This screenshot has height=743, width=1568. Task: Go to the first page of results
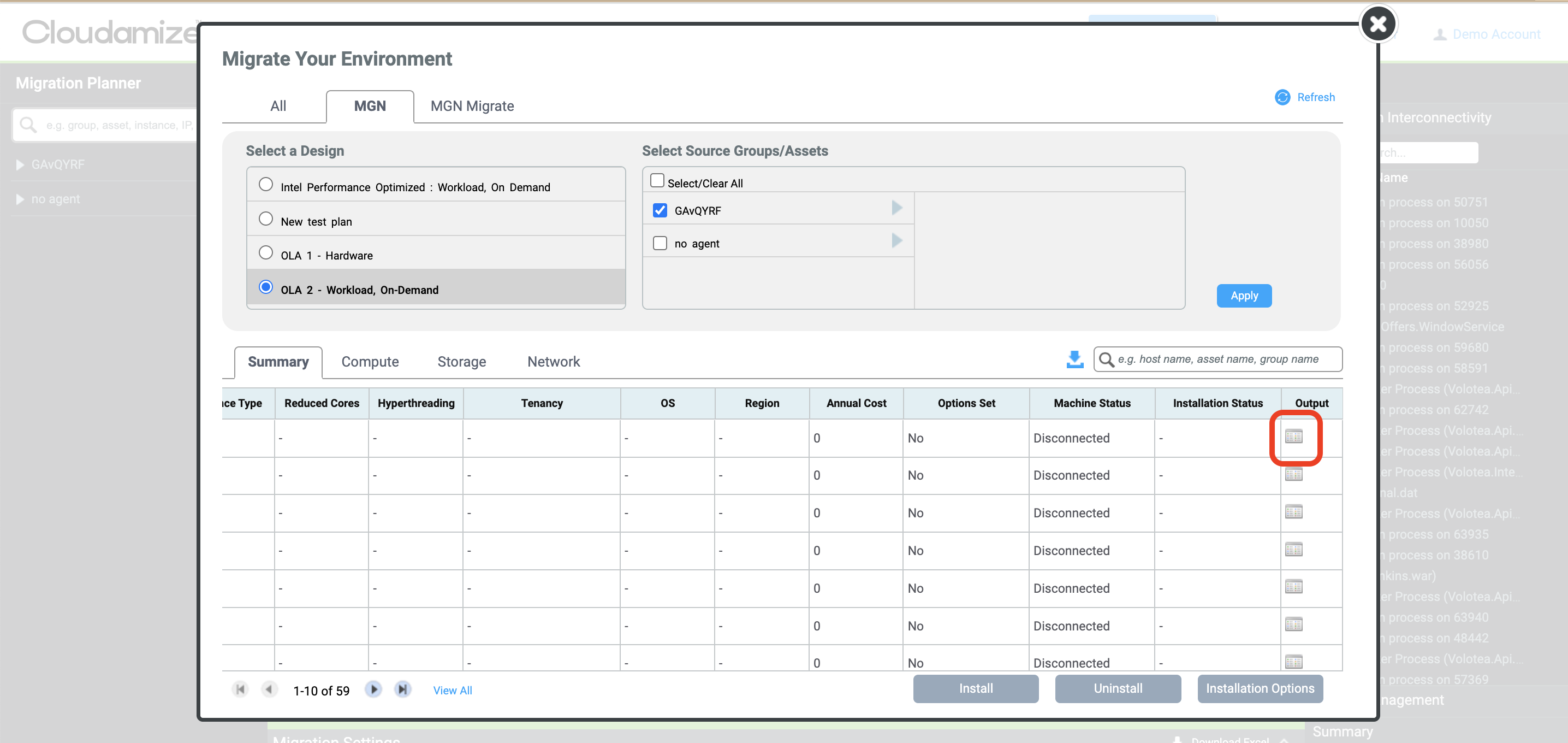(x=240, y=689)
